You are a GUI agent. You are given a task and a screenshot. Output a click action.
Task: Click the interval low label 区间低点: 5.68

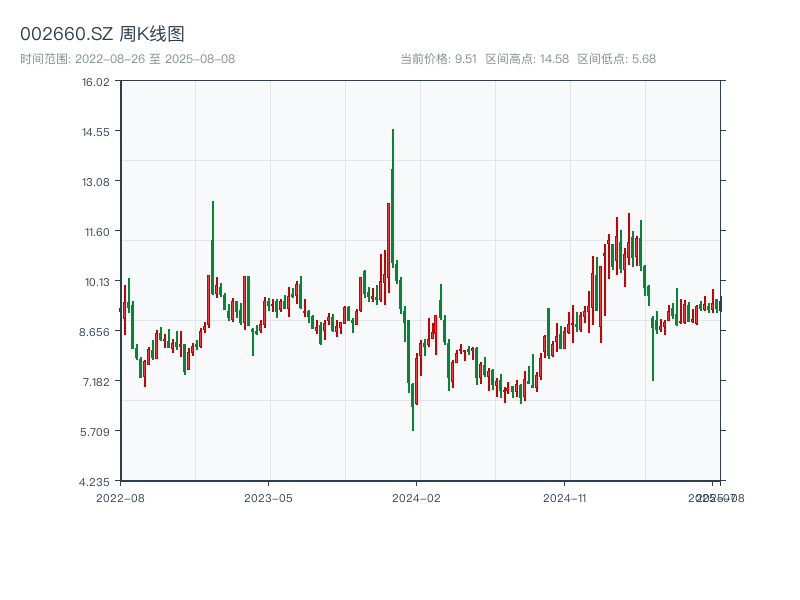[x=617, y=59]
